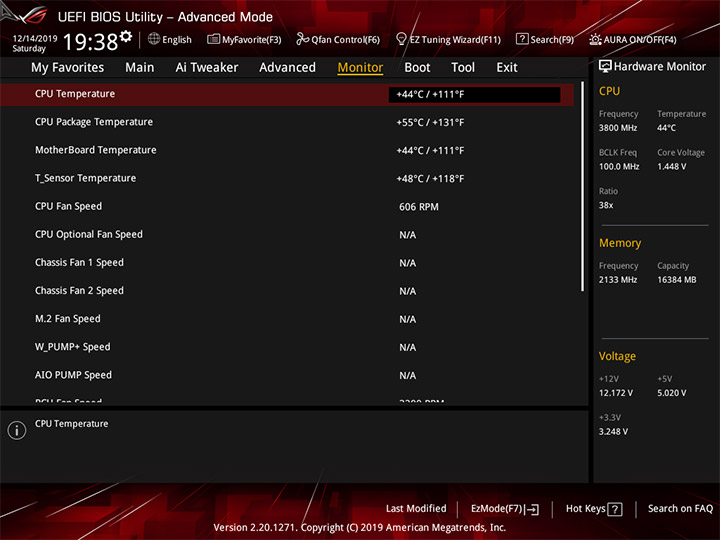Click the 3.248 V voltage reading
The image size is (720, 540).
click(x=613, y=432)
